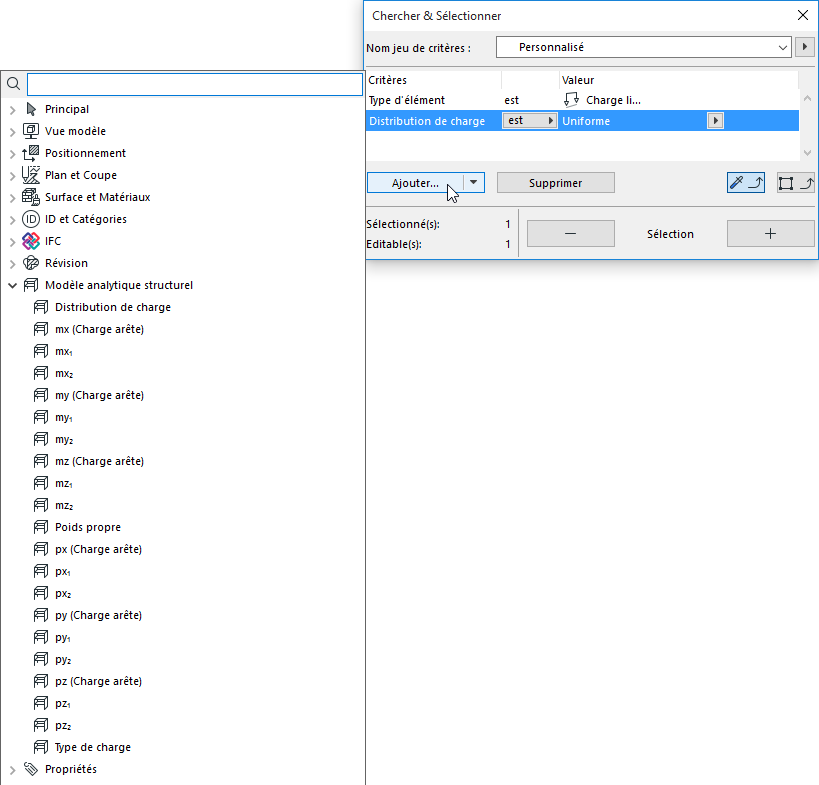Expand the Plan et Coupe category

pos(13,175)
